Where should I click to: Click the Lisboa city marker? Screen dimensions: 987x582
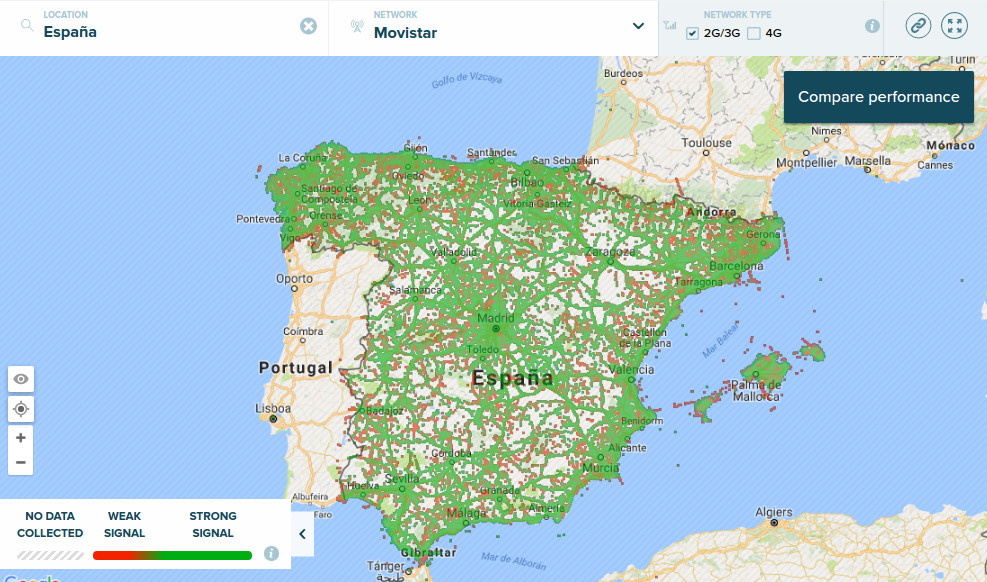273,418
